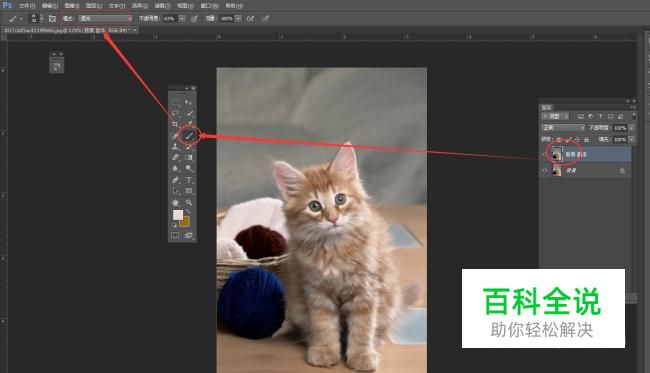The image size is (650, 373).
Task: Toggle Quick Mask mode in toolbox
Action: pyautogui.click(x=175, y=235)
